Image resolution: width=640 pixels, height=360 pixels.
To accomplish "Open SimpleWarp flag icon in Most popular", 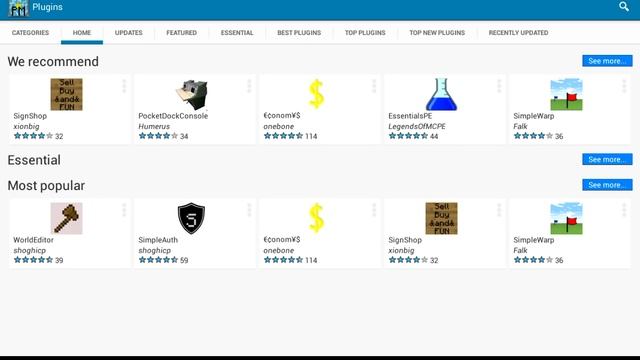I will [567, 218].
